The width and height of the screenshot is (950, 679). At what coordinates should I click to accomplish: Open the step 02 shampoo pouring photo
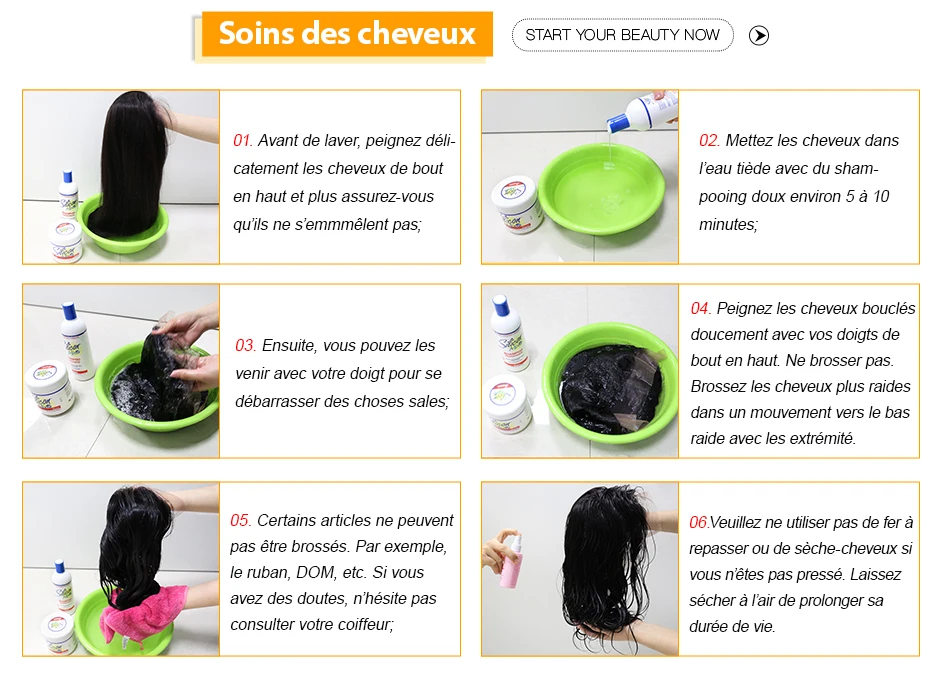(x=580, y=177)
